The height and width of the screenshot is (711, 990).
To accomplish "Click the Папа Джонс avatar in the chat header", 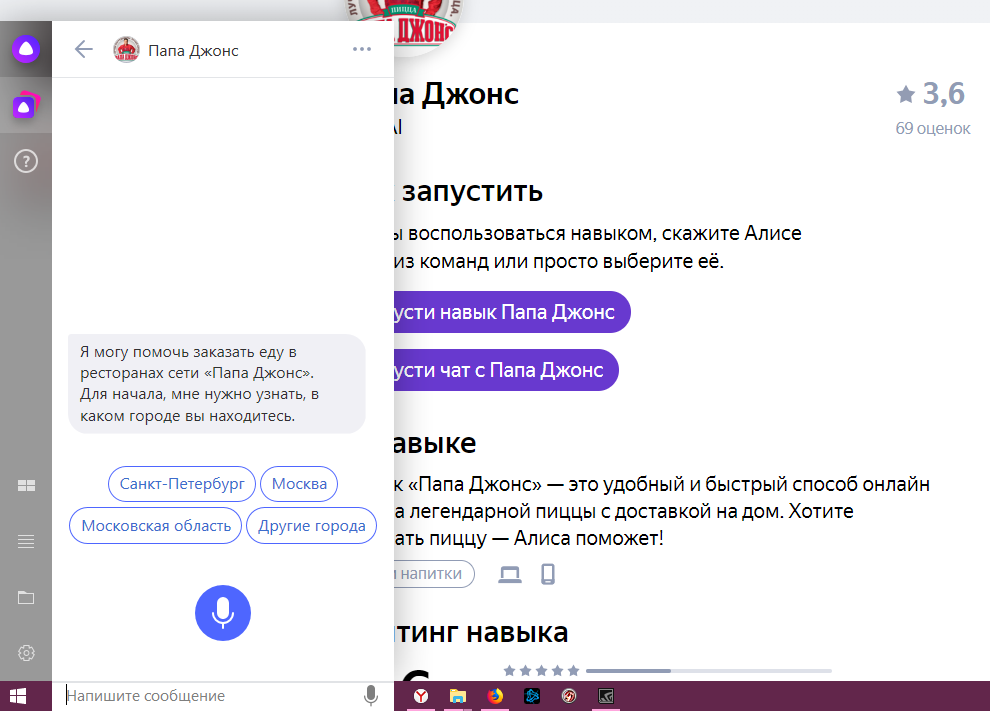I will coord(126,49).
